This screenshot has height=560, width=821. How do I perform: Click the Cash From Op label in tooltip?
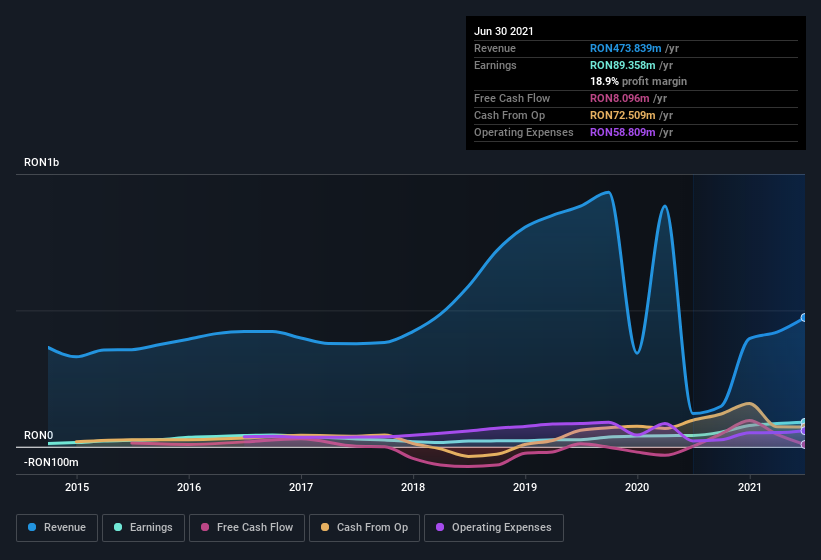pyautogui.click(x=509, y=115)
